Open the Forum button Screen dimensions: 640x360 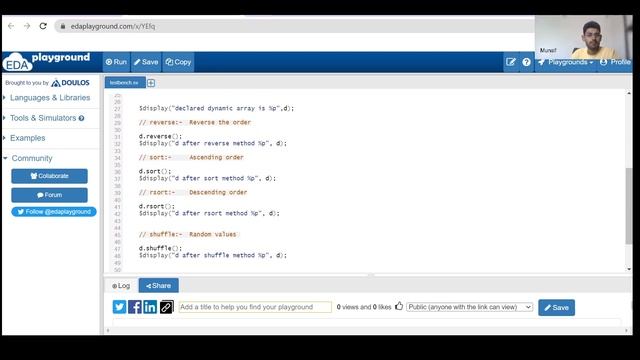pos(49,195)
